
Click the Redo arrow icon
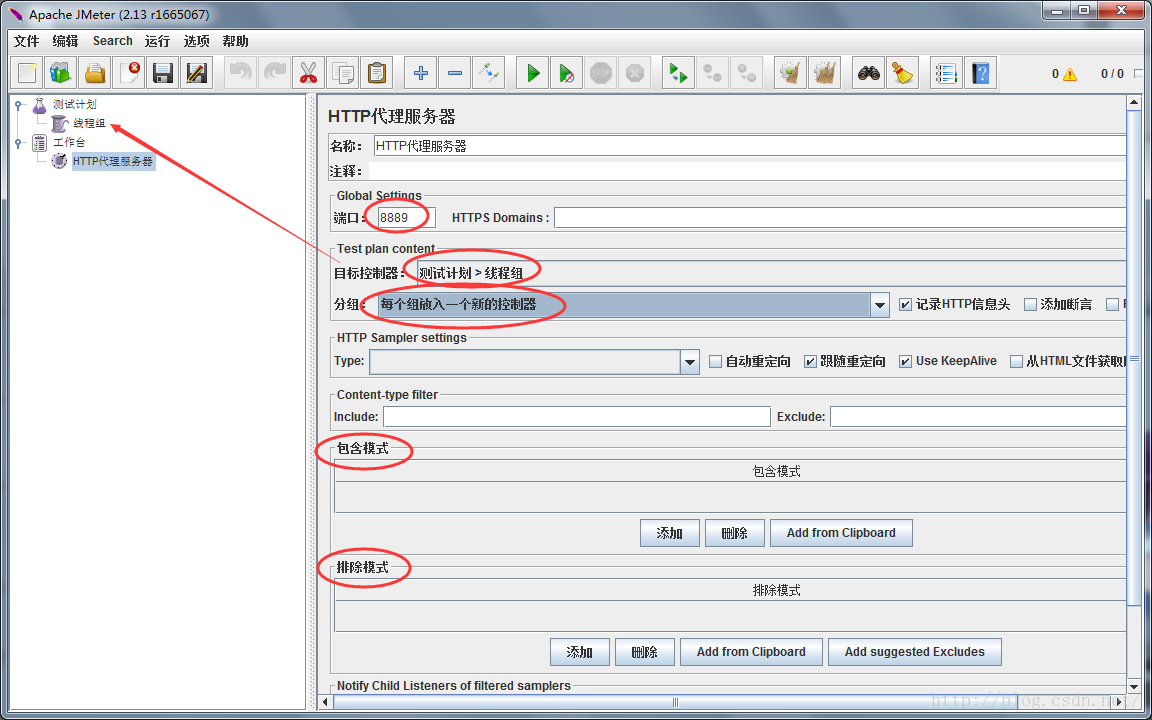click(x=274, y=73)
